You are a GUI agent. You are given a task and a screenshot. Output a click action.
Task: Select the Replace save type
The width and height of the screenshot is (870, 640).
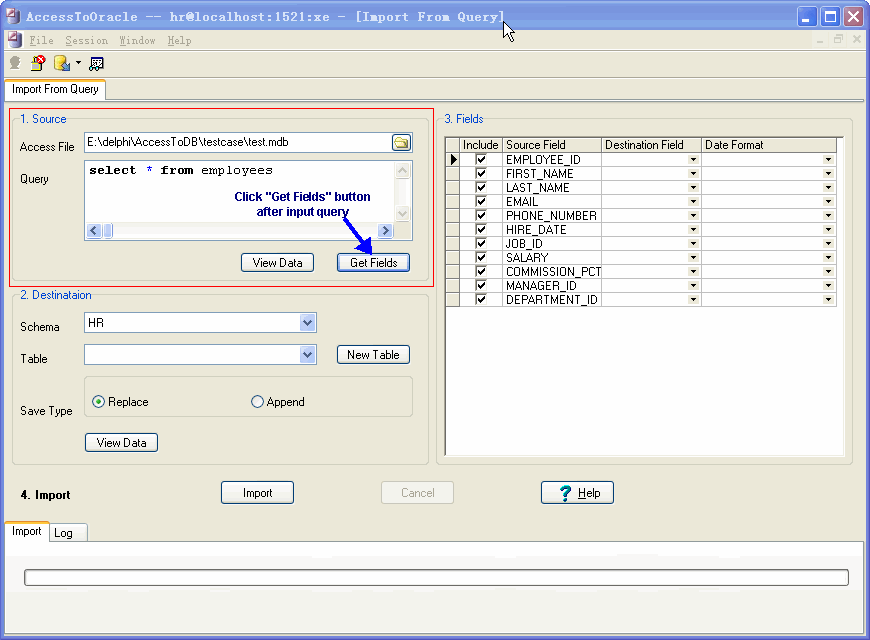click(120, 402)
